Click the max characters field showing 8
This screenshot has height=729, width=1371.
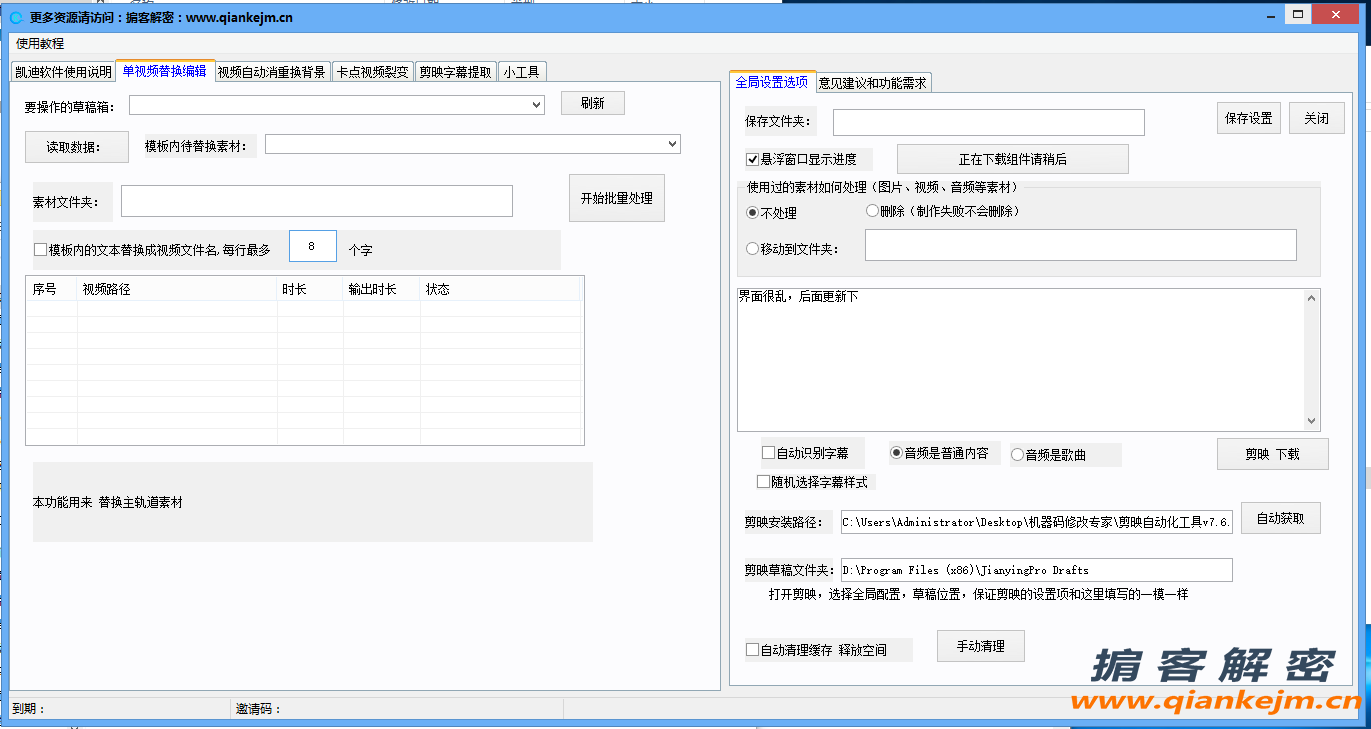tap(313, 246)
